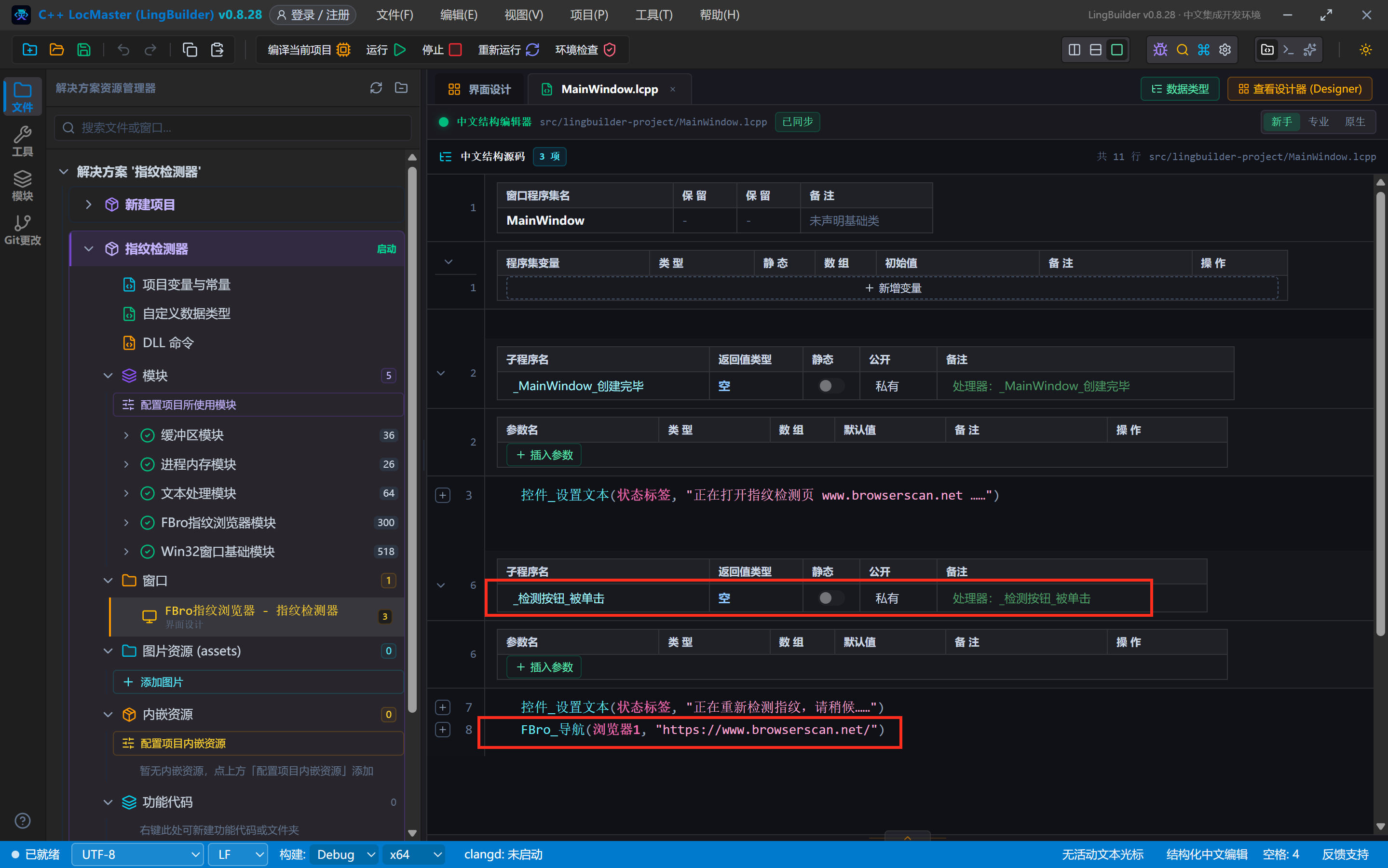Screen dimensions: 1388x868
Task: Select the 原生 editor mode
Action: coord(1355,122)
